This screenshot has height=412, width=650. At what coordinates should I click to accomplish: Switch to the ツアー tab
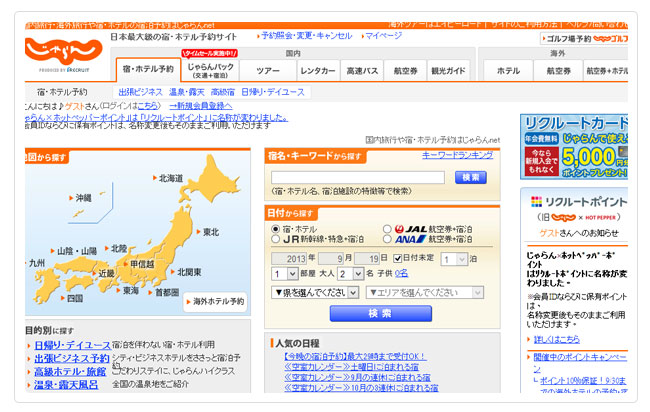pos(268,70)
